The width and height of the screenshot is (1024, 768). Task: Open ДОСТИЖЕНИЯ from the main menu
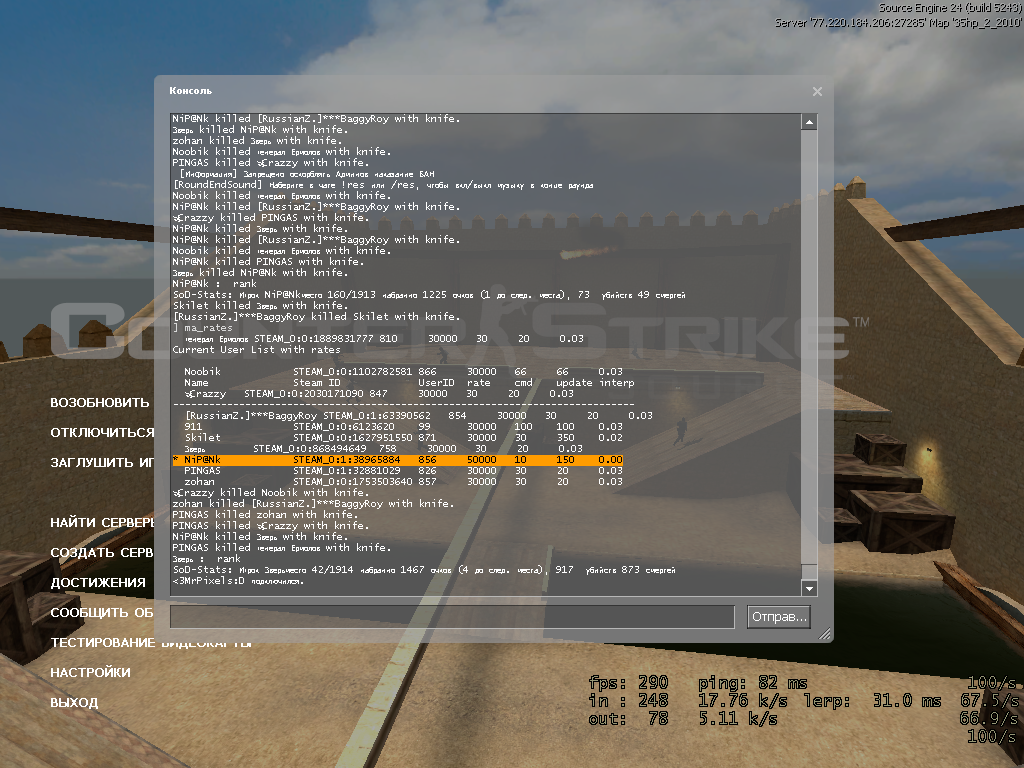(98, 583)
